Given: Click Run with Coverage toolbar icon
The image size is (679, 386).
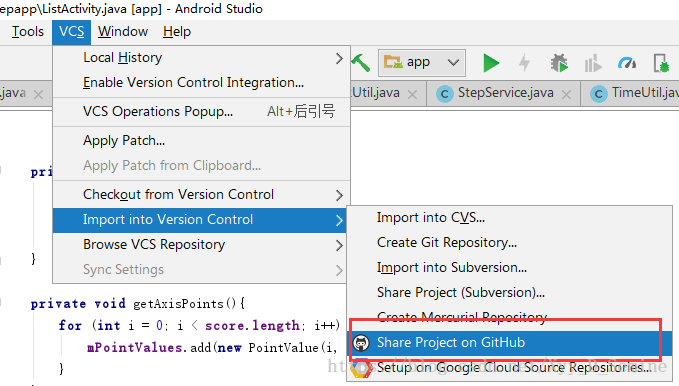Looking at the screenshot, I should [x=593, y=63].
